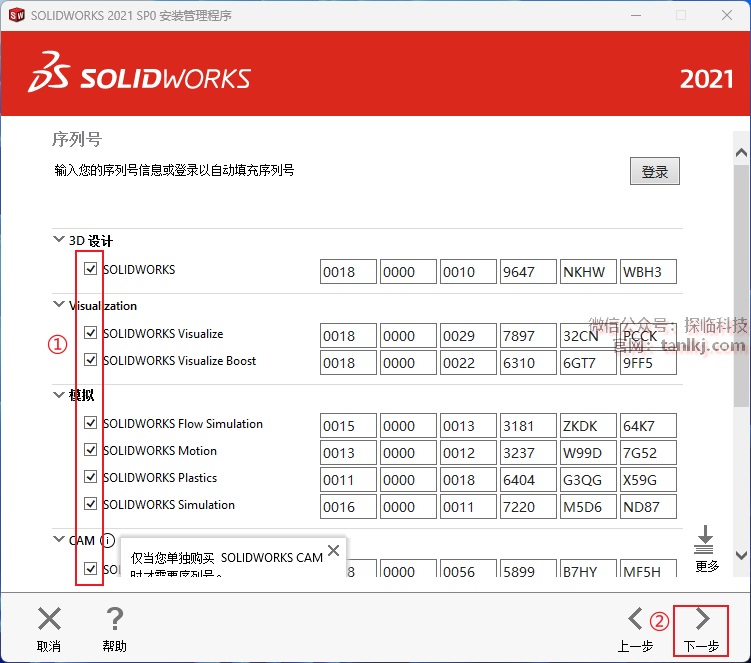751x663 pixels.
Task: Click the Cancel X icon
Action: 49,619
